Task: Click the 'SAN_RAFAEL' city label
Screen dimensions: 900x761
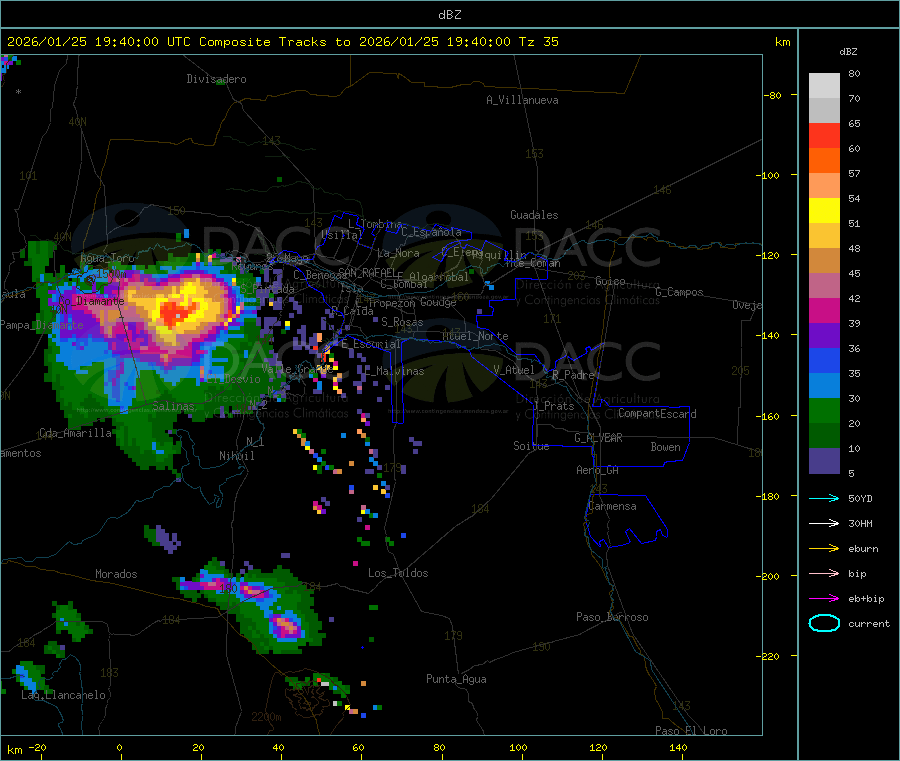Action: 367,272
